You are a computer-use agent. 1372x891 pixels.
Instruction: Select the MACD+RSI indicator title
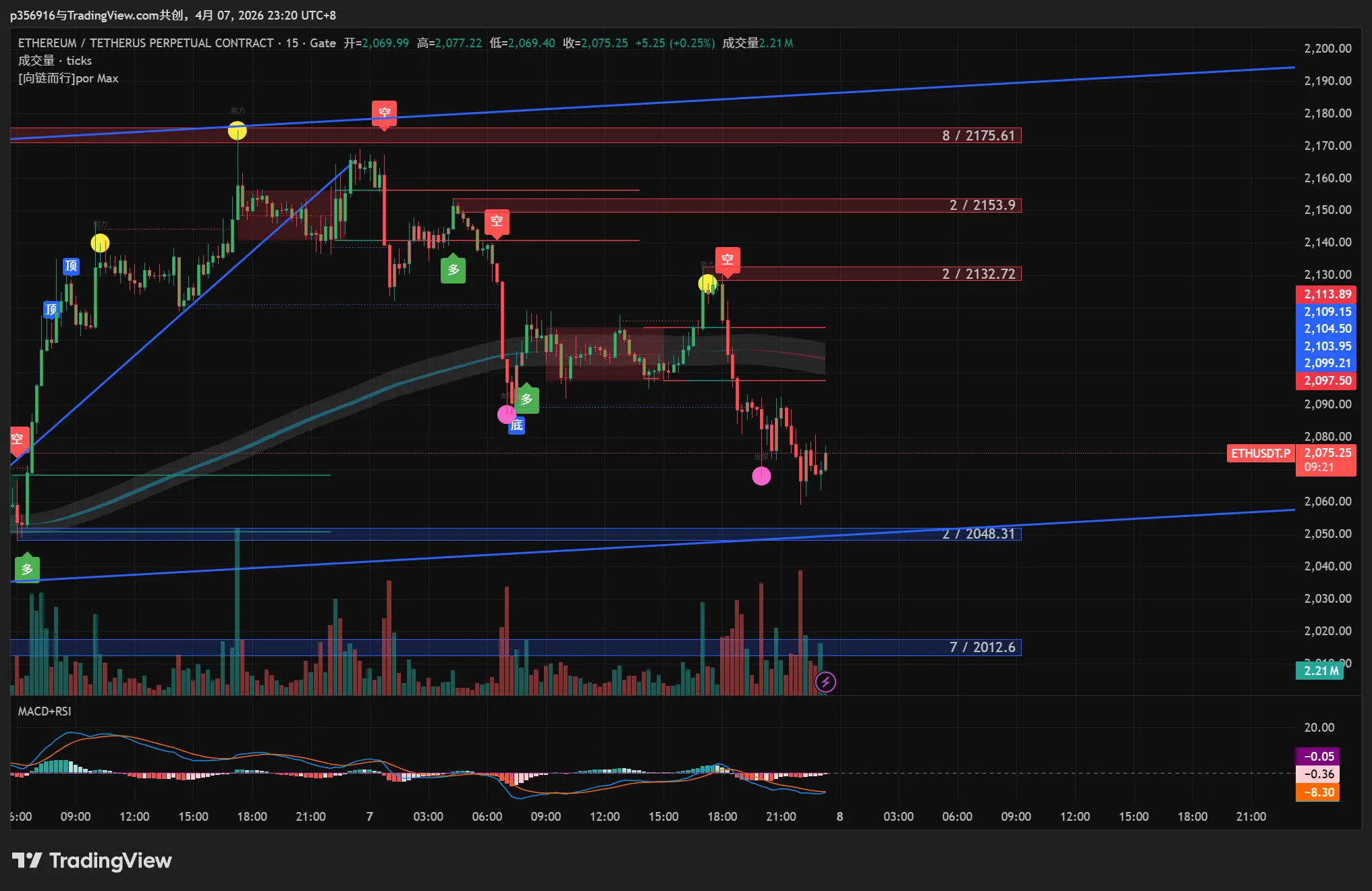click(45, 711)
